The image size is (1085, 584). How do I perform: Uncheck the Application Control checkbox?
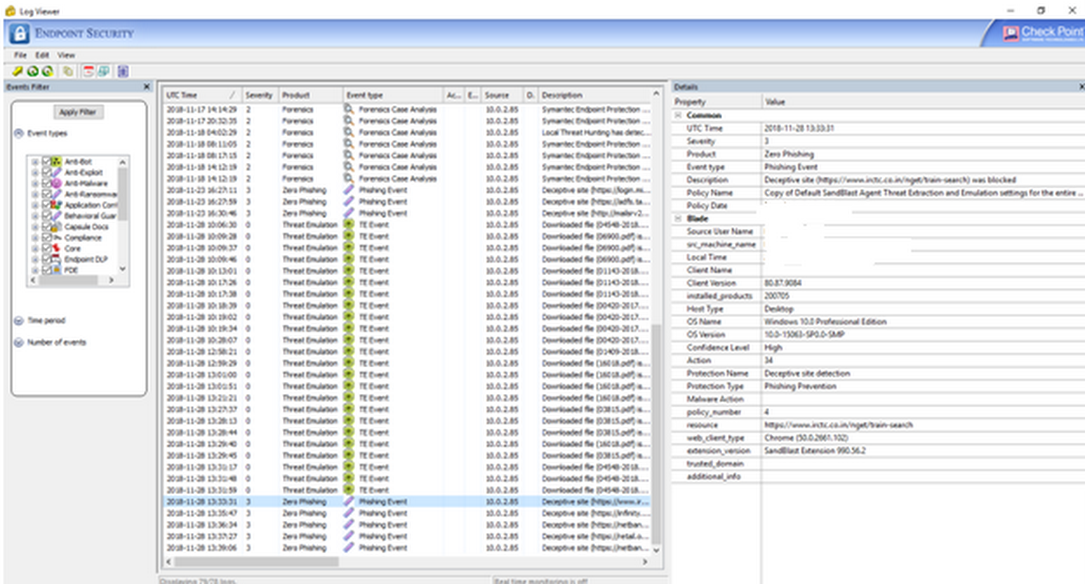tap(46, 205)
